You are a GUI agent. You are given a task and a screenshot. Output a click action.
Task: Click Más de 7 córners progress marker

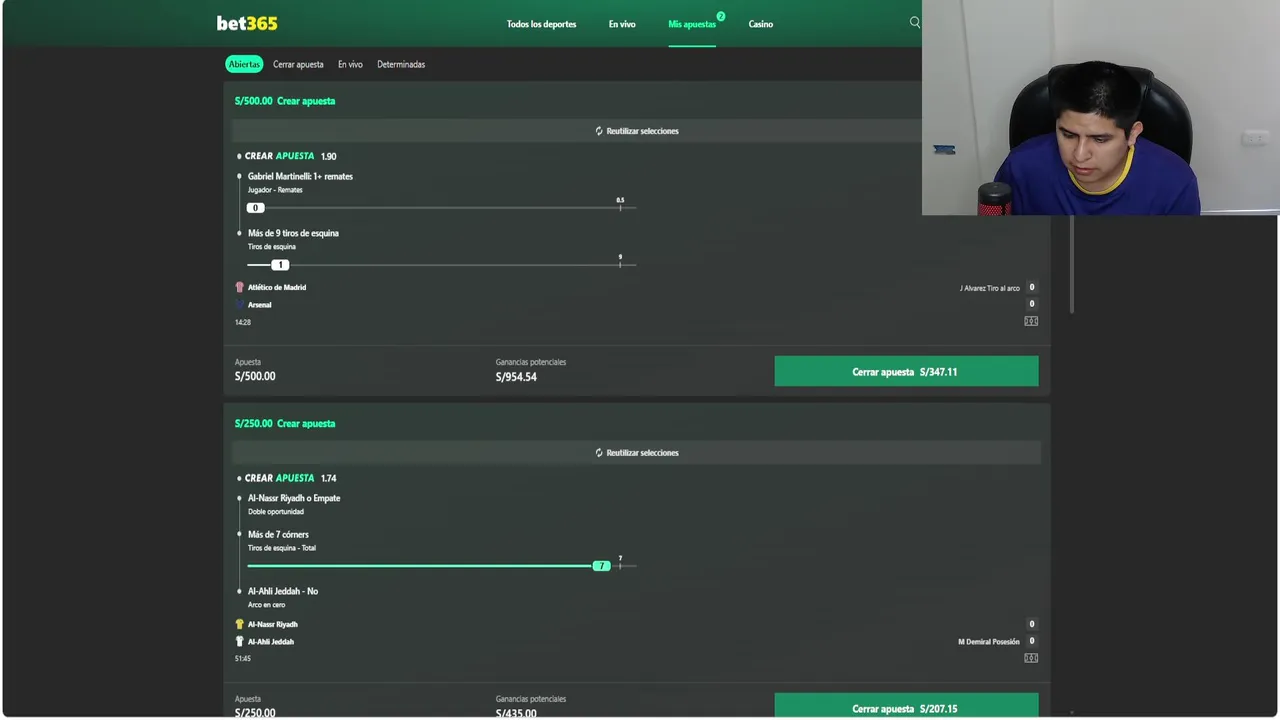pyautogui.click(x=601, y=566)
